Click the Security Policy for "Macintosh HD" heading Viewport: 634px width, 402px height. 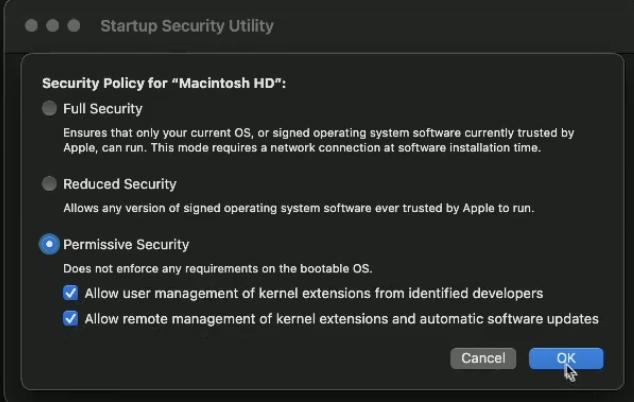(164, 83)
